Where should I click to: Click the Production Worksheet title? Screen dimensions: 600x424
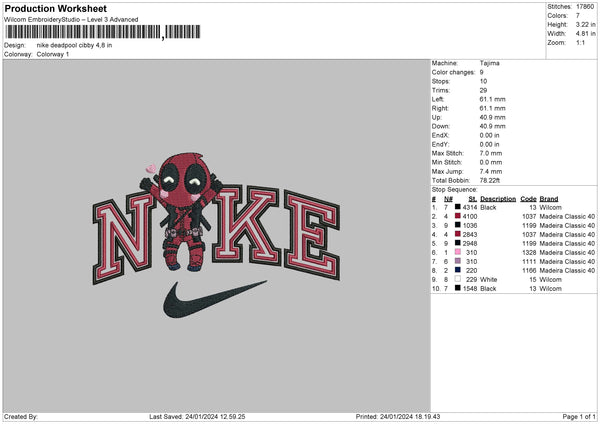click(55, 8)
